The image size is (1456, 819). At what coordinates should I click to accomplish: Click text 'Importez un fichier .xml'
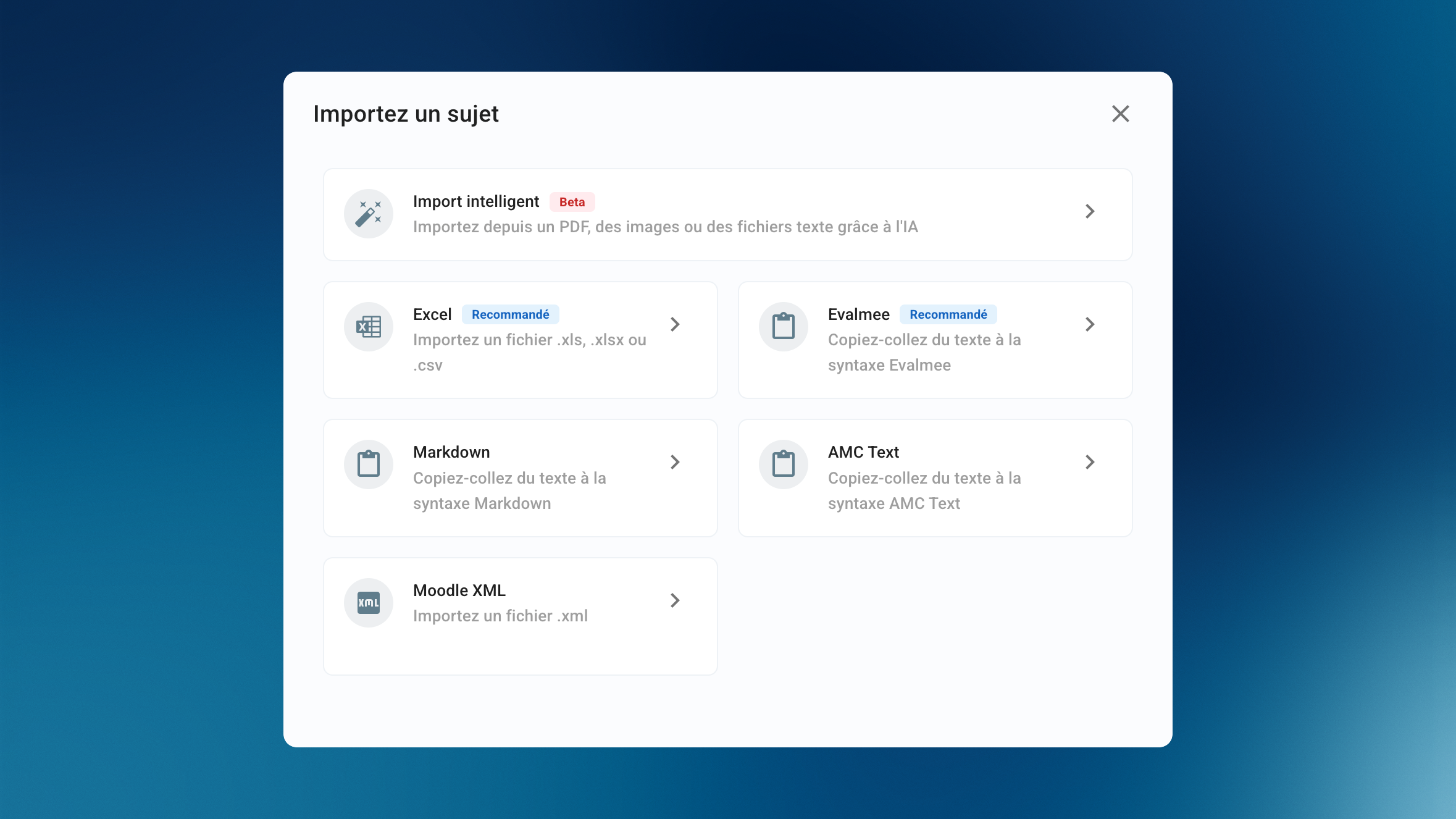(500, 616)
